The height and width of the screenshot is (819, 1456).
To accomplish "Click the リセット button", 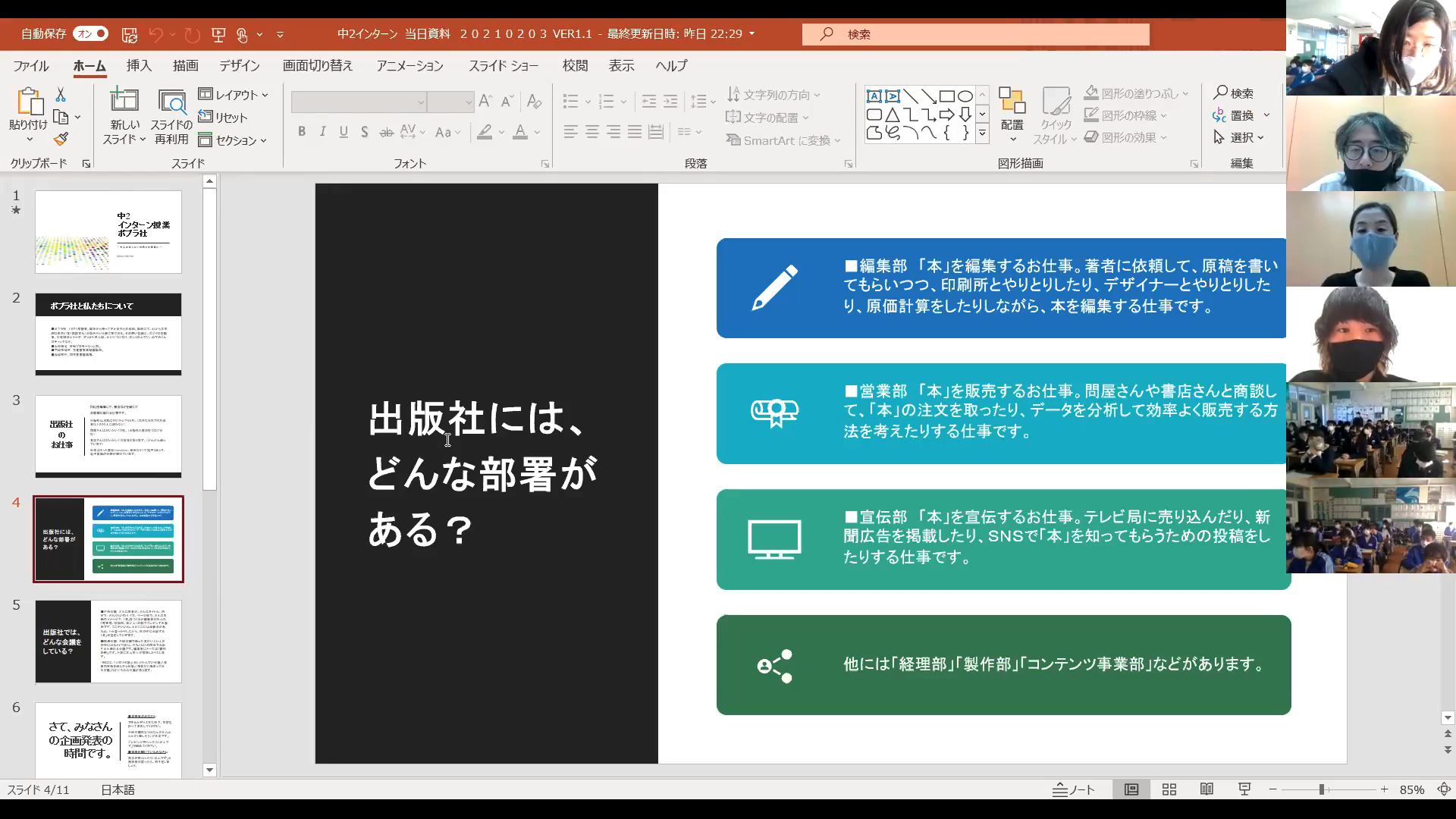I will coord(223,118).
